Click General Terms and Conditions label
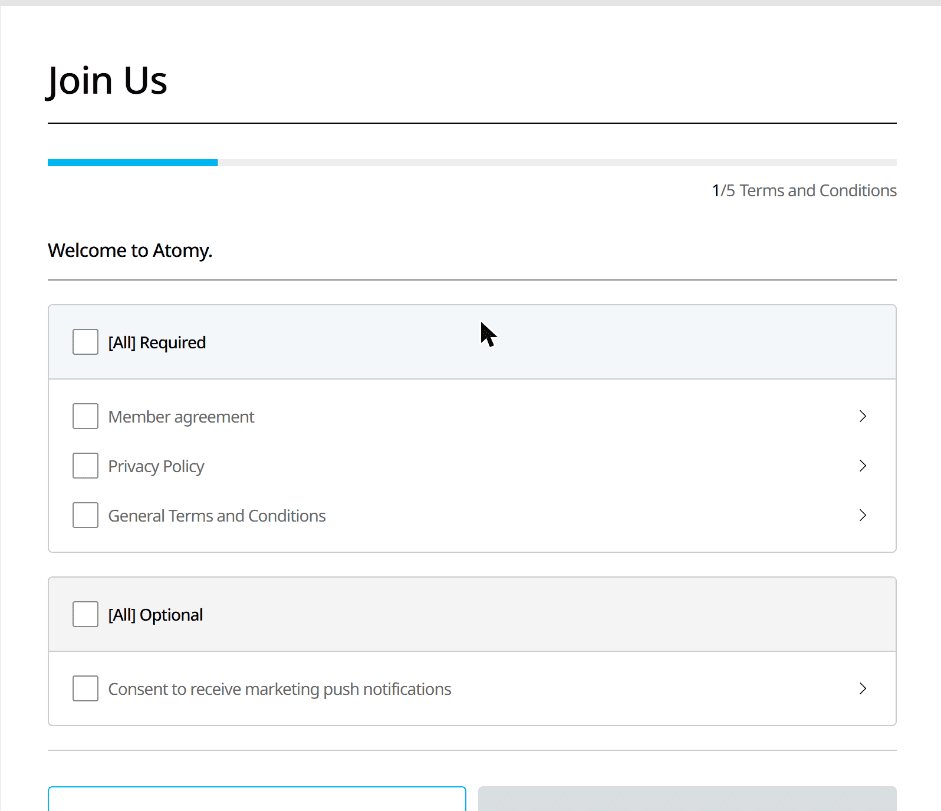Viewport: 941px width, 811px height. click(217, 516)
